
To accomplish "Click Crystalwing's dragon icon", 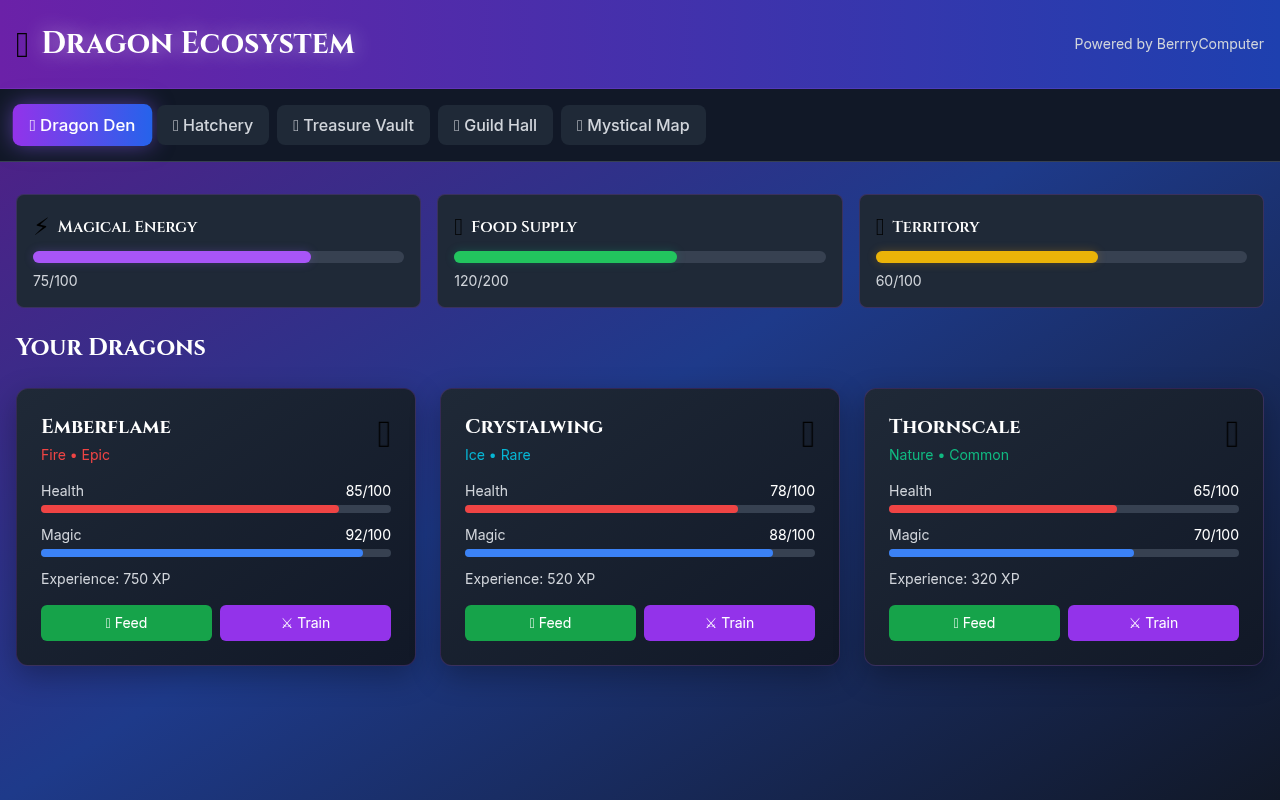I will tap(807, 434).
